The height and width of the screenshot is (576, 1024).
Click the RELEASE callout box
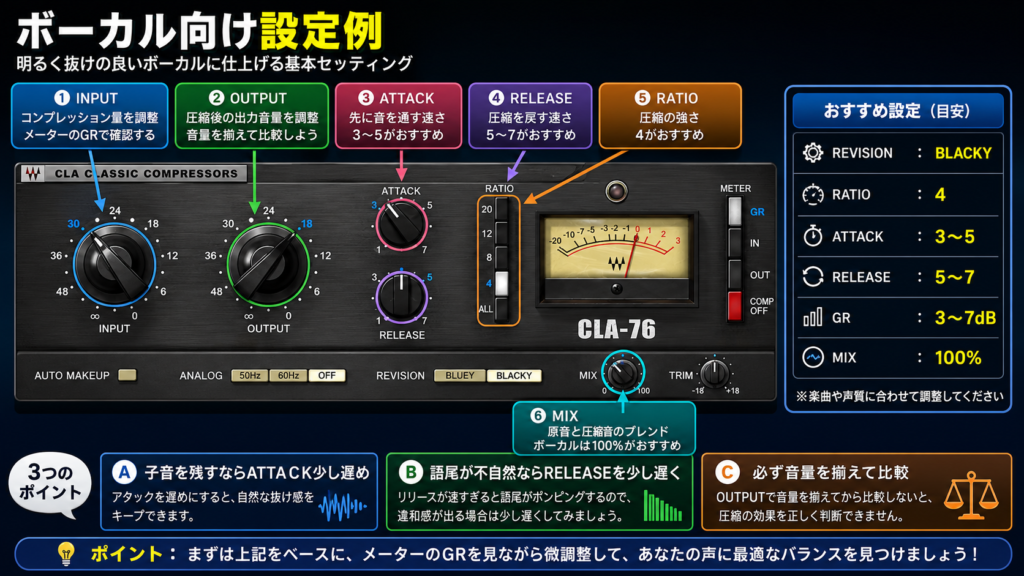530,116
